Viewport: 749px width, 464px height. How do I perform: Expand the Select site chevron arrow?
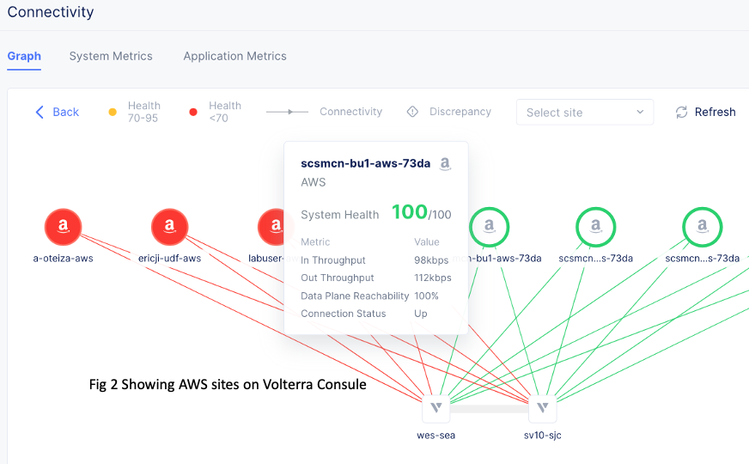[x=640, y=113]
